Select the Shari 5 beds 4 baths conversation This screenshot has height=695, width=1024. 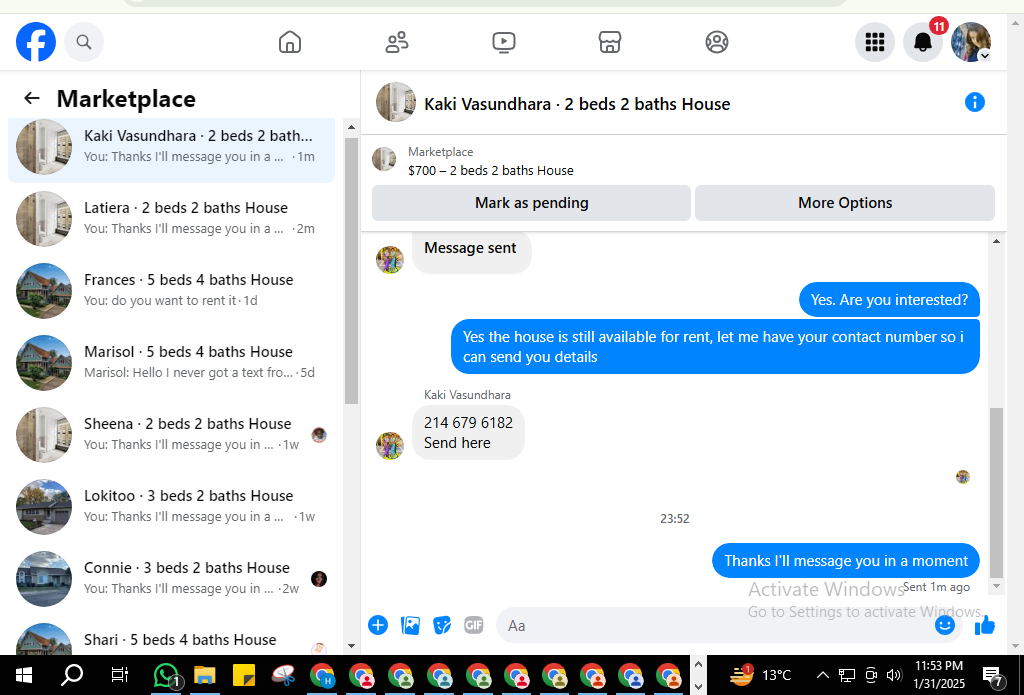[171, 639]
